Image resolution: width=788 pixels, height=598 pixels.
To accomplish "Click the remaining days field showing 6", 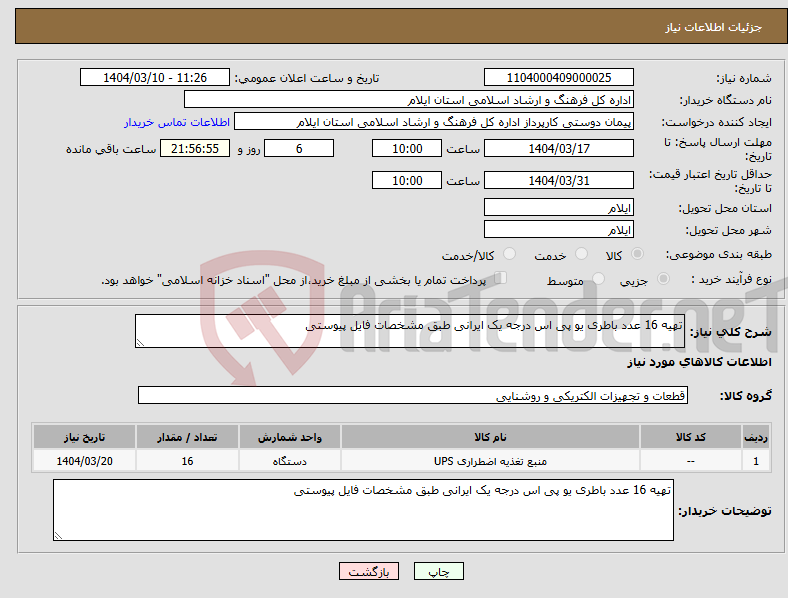I will pyautogui.click(x=299, y=148).
